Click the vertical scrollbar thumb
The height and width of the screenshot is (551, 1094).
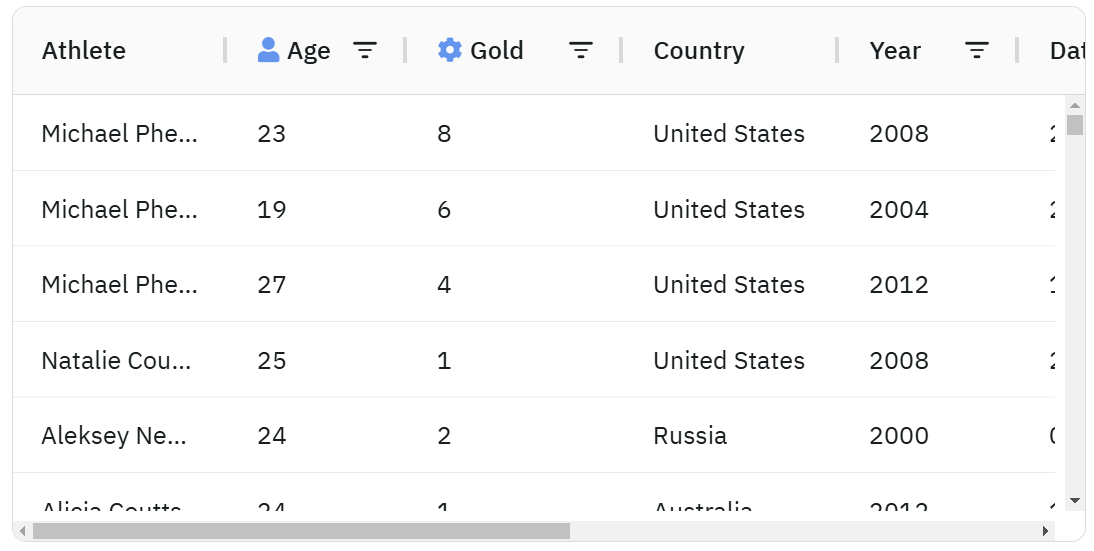coord(1075,125)
